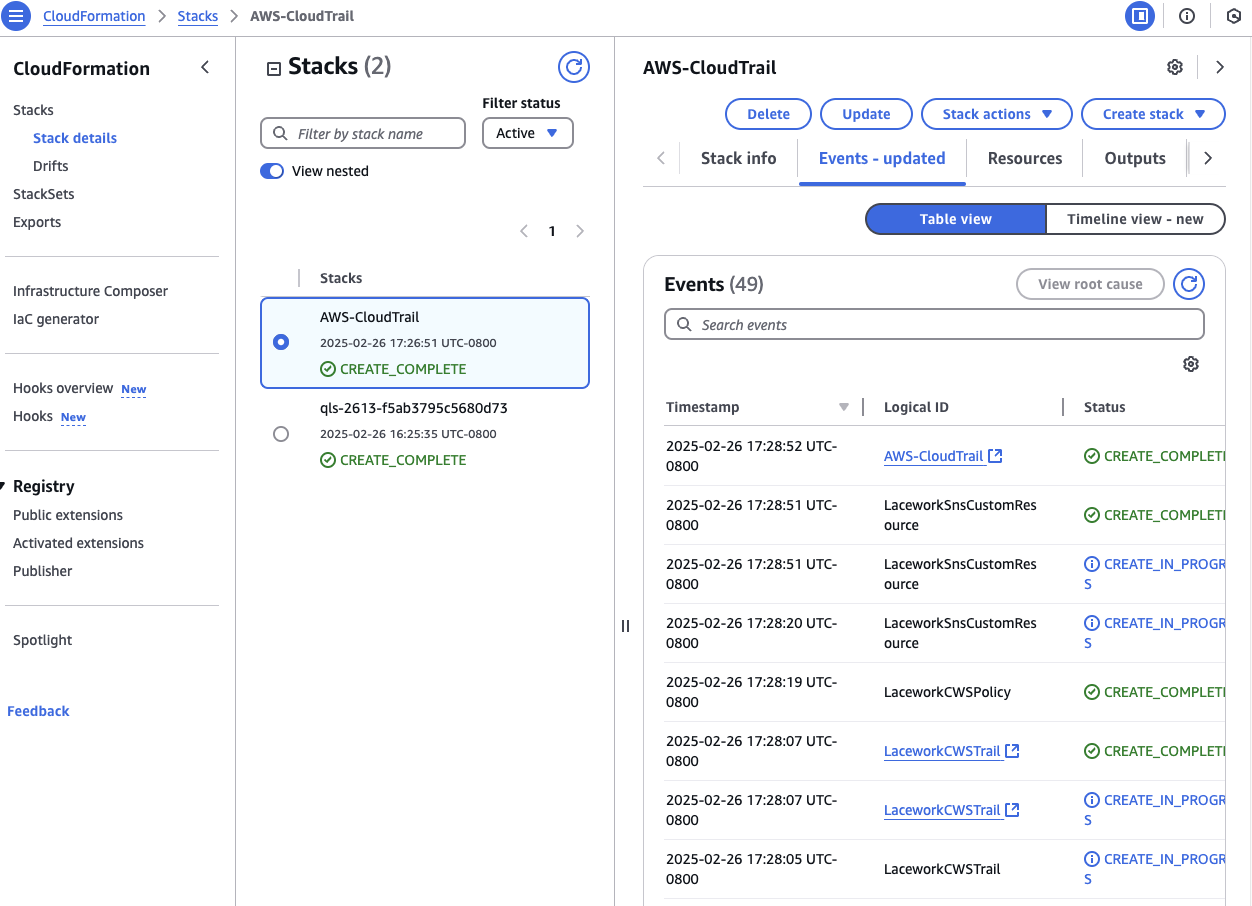The width and height of the screenshot is (1252, 906).
Task: Click the split panel resize handle
Action: pyautogui.click(x=625, y=626)
